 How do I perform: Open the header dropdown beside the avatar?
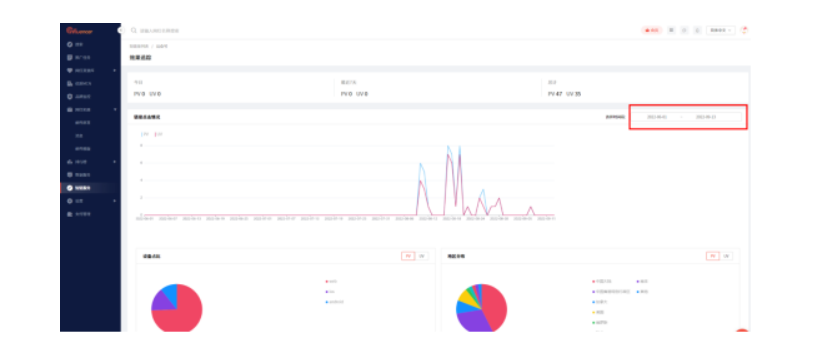pos(721,30)
